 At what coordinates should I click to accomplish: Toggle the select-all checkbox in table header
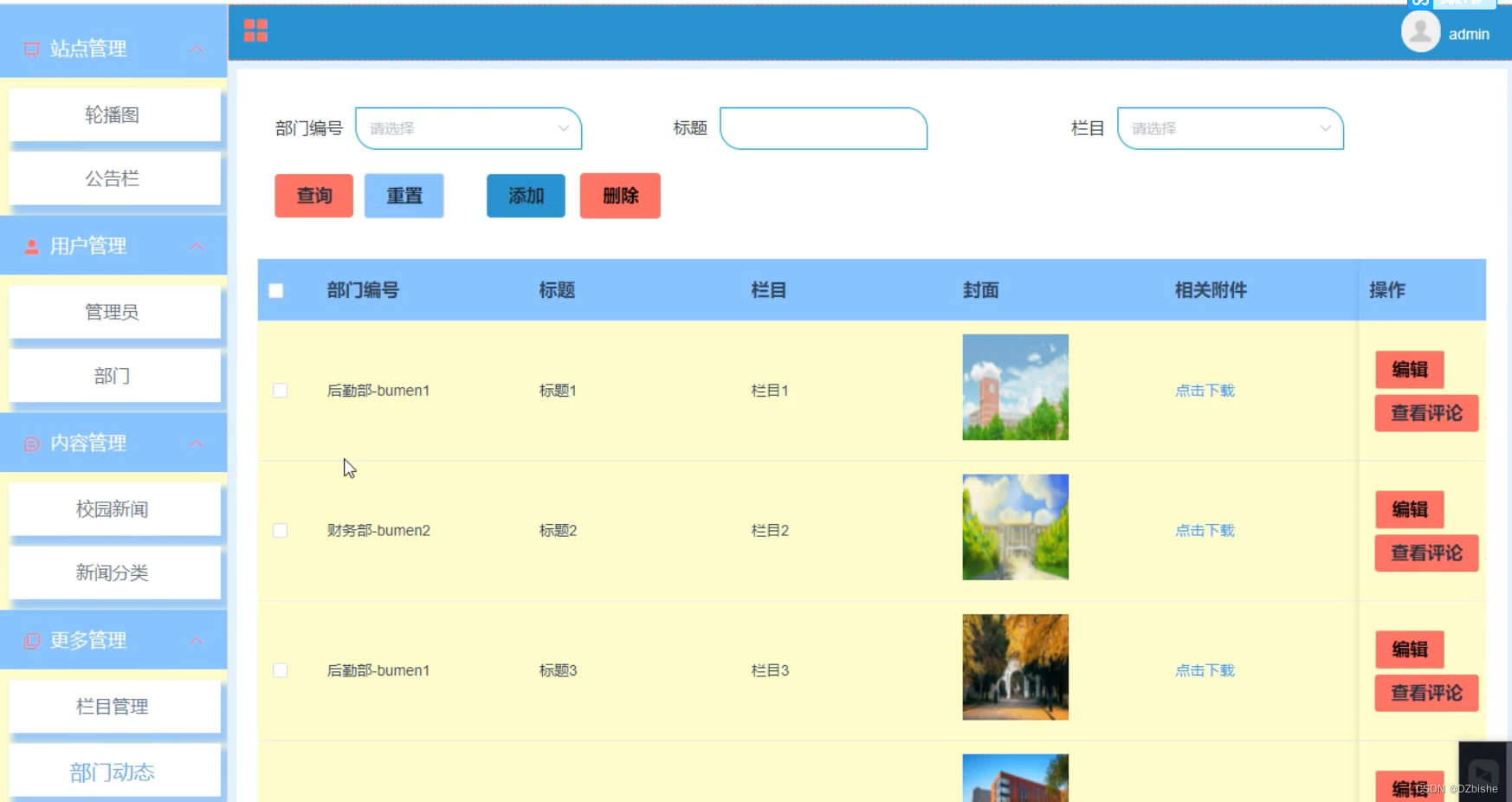(276, 291)
